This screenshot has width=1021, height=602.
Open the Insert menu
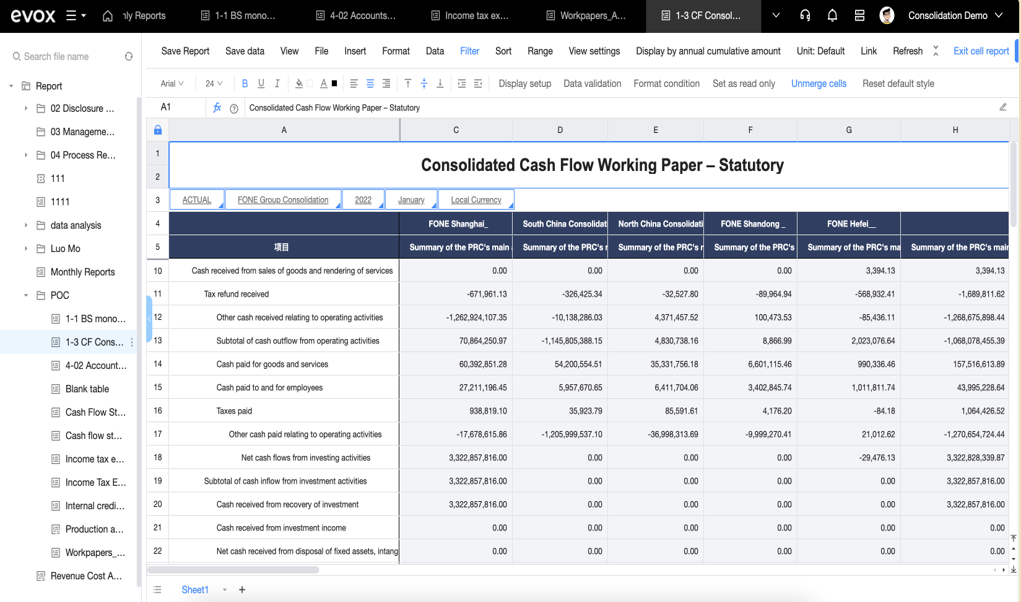point(355,51)
